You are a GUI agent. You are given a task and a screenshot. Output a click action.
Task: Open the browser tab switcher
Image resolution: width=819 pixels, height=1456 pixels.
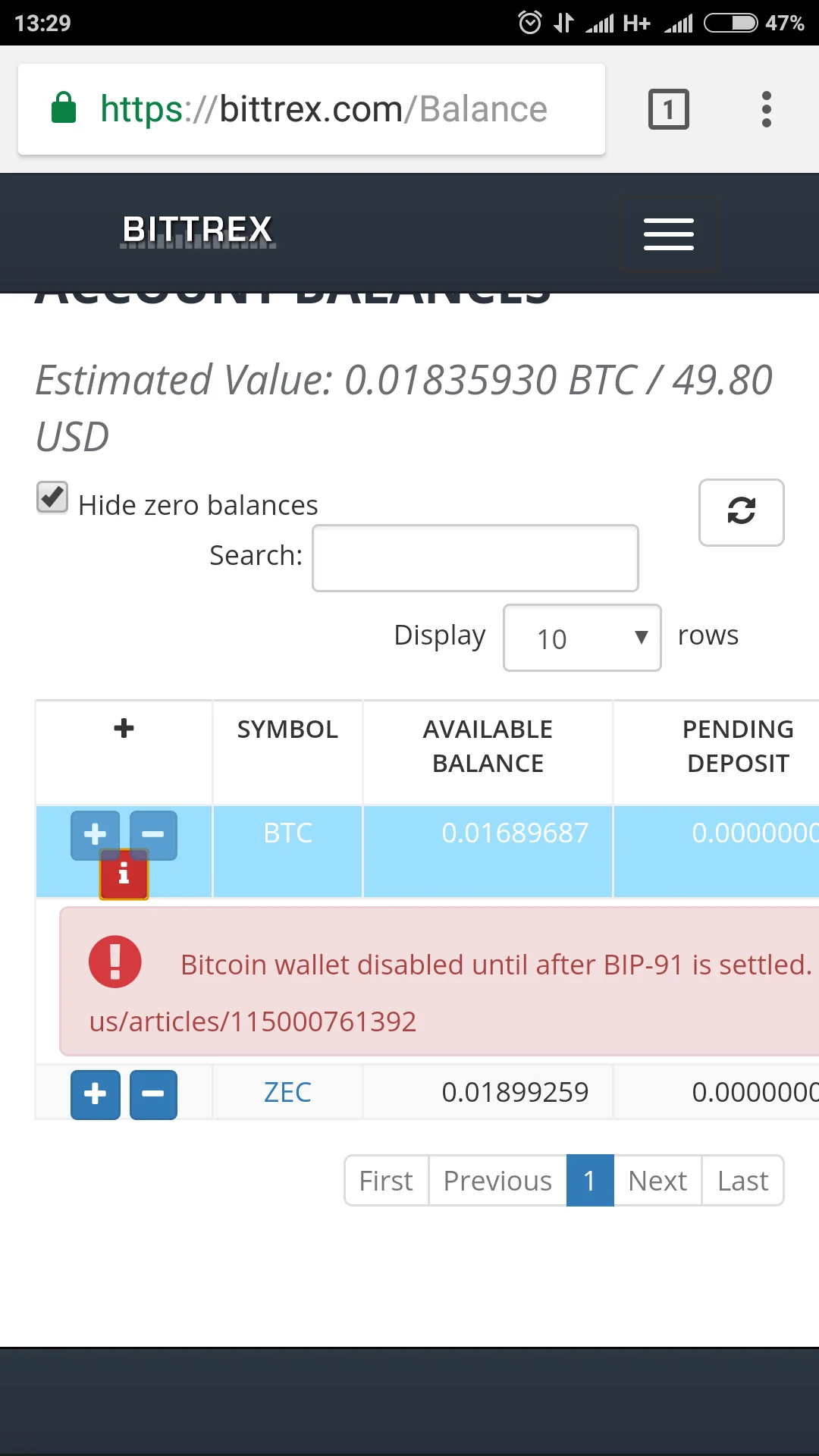click(x=668, y=109)
